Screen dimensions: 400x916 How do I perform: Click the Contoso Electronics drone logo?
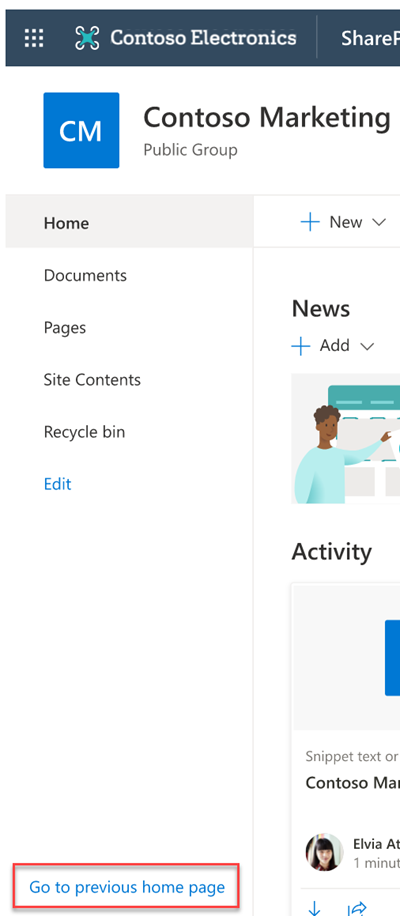tap(87, 39)
